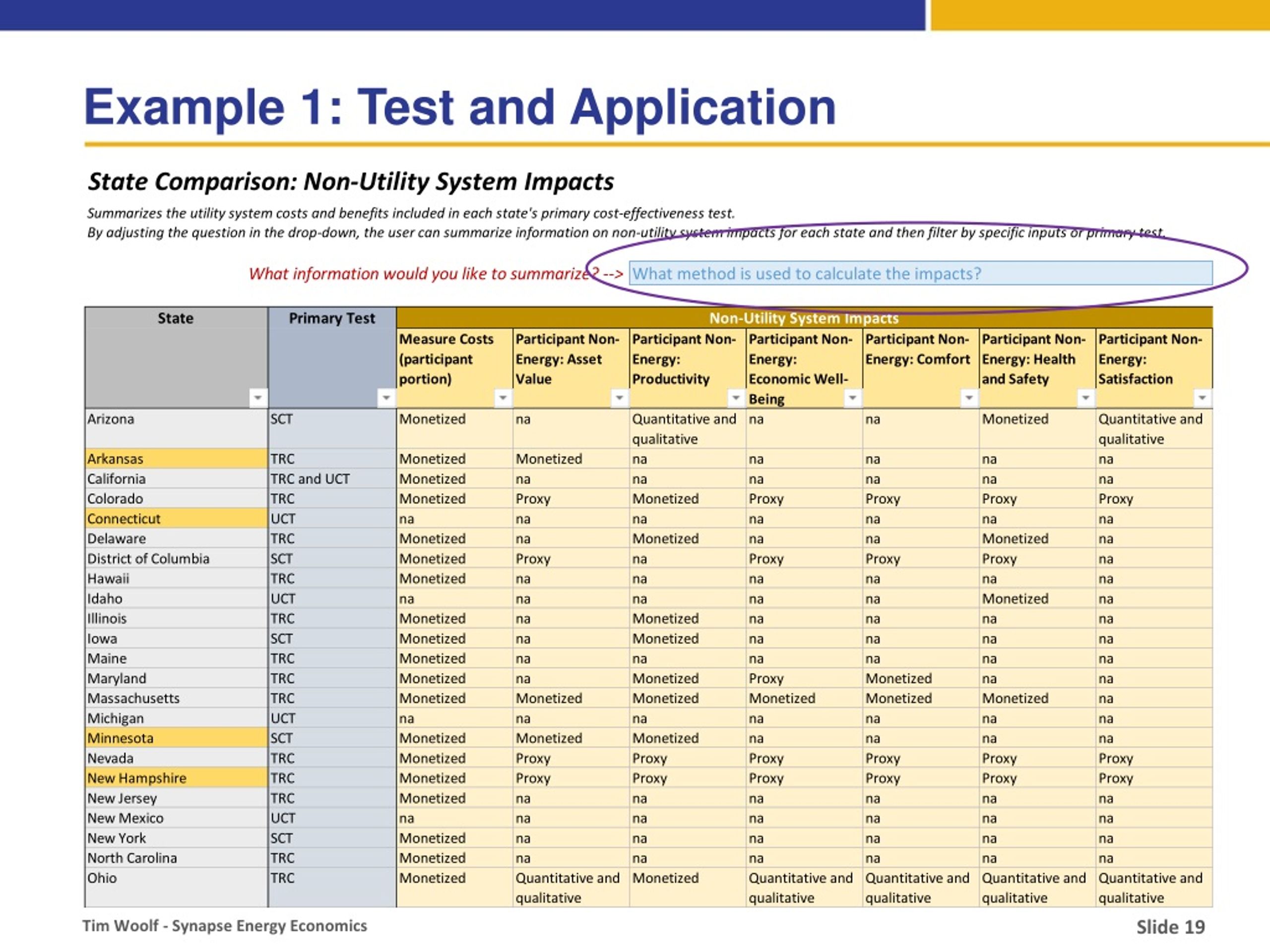Screen dimensions: 1270x952
Task: Click Colorado's Asset Value Proxy cell
Action: click(x=571, y=499)
